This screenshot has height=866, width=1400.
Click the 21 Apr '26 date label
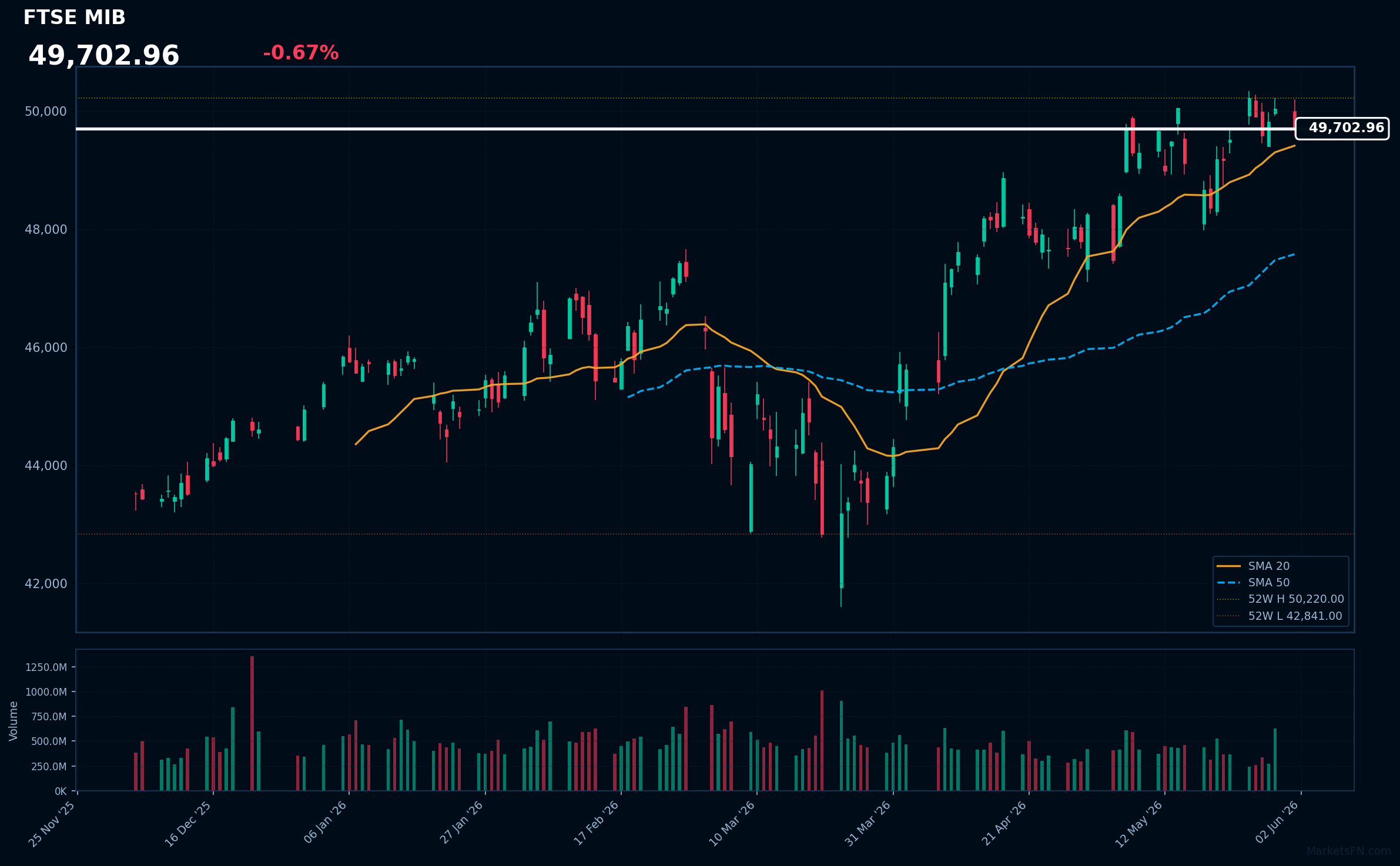coord(1004,824)
